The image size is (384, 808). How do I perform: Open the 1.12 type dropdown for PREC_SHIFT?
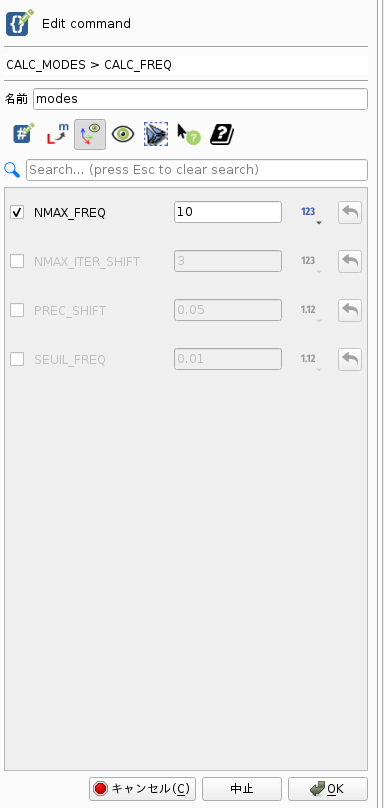coord(311,311)
